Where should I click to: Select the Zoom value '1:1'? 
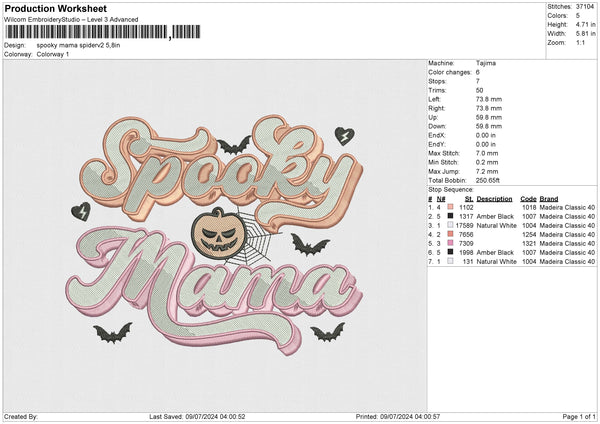point(580,42)
